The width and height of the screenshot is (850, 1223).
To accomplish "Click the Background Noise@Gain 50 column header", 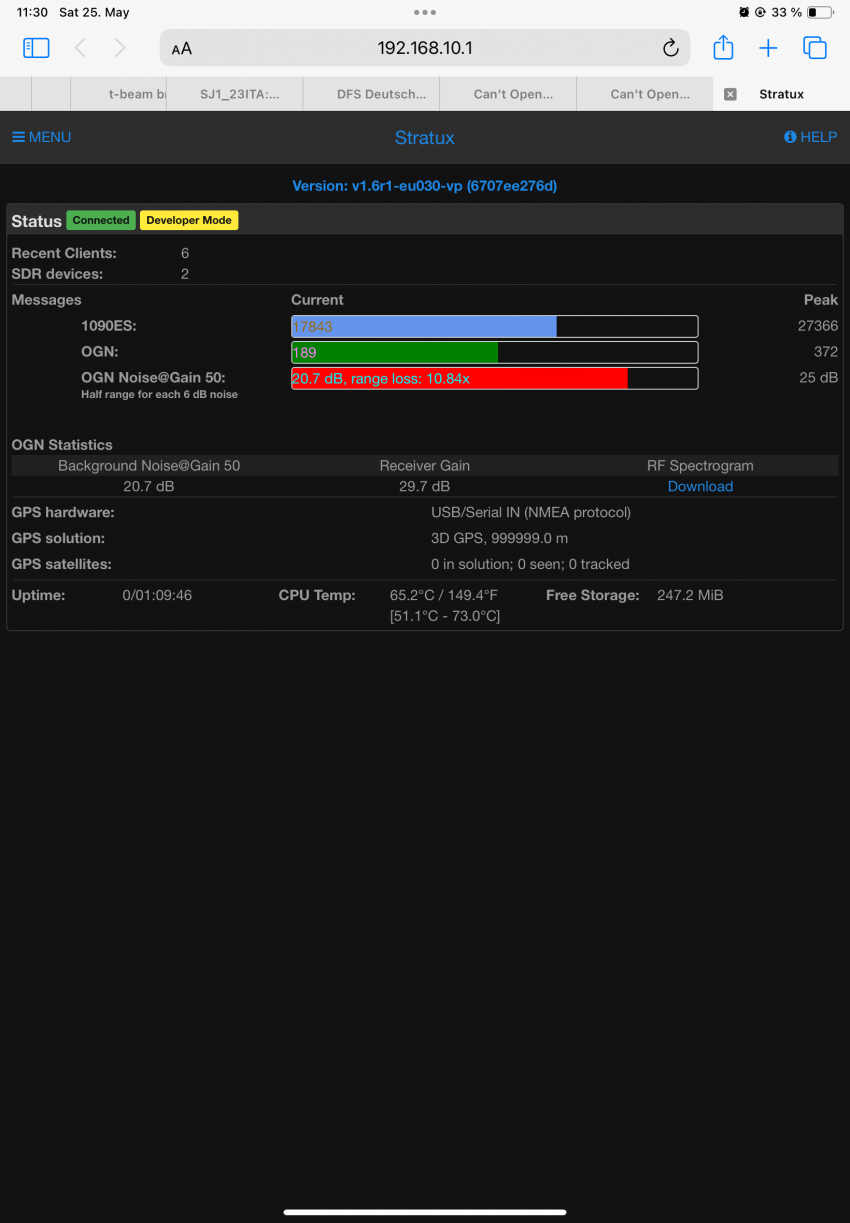I will click(x=149, y=466).
